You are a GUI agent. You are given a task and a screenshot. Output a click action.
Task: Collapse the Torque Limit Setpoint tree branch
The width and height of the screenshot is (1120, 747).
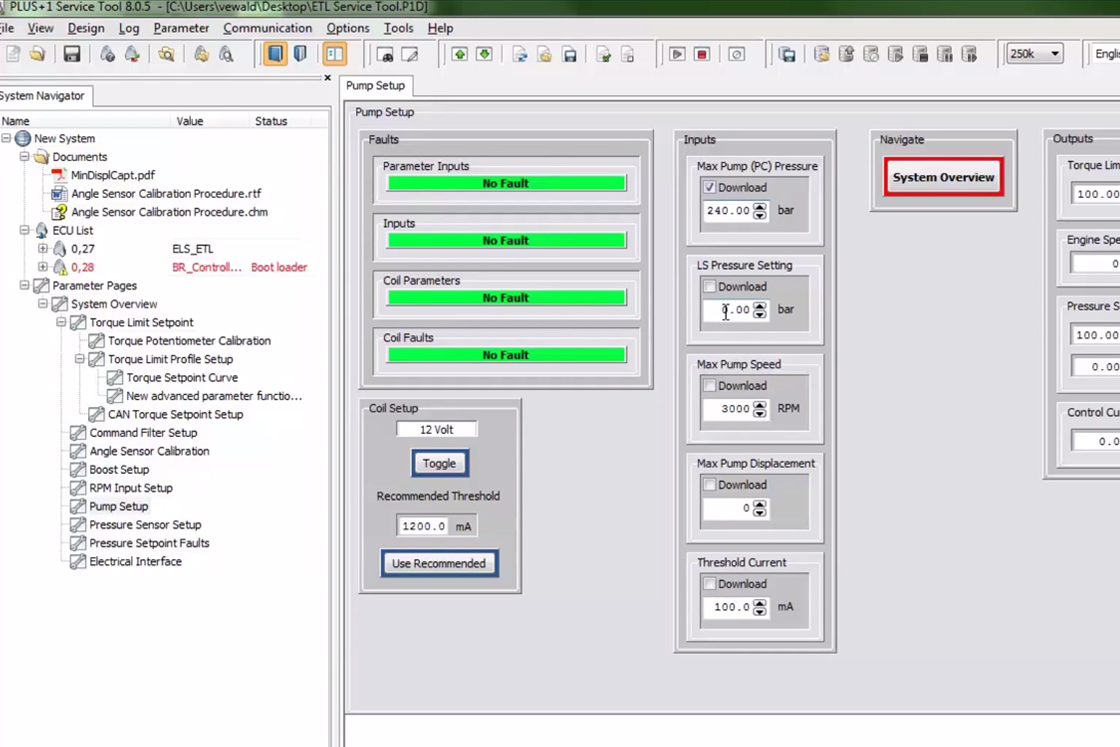[x=61, y=322]
